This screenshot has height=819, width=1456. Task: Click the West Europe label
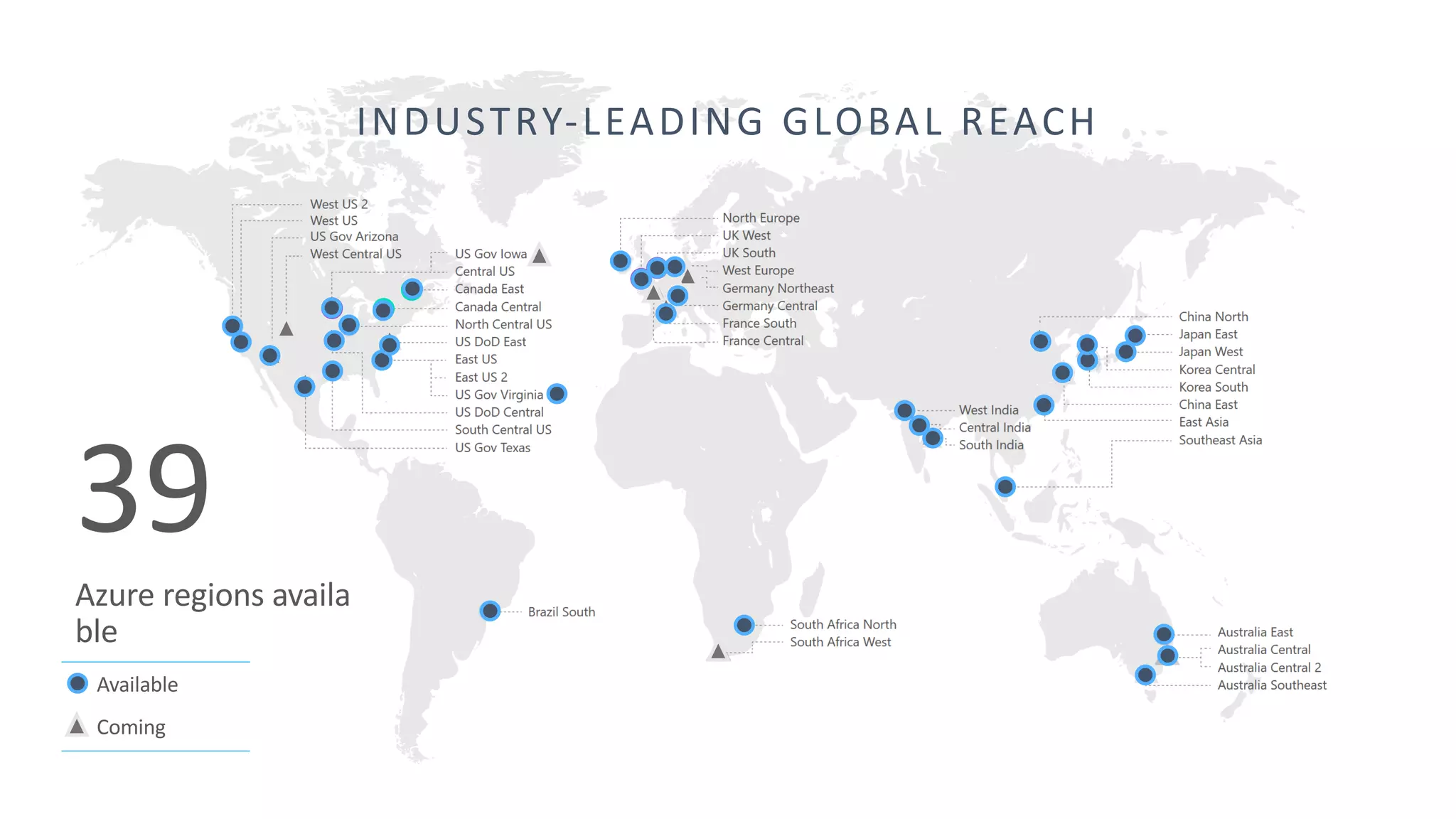[758, 271]
